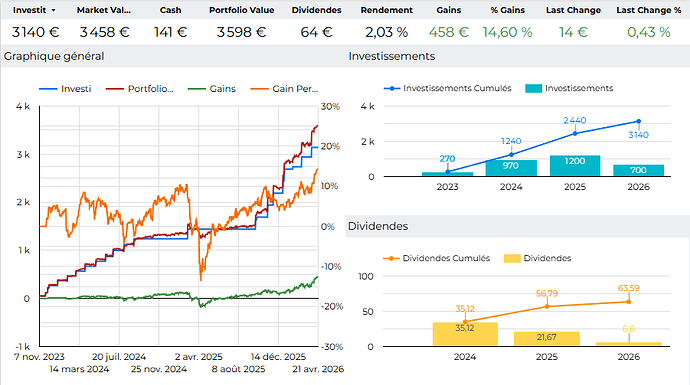Image resolution: width=690 pixels, height=385 pixels.
Task: Click the 7 nov. 2023 axis label
Action: [x=39, y=357]
